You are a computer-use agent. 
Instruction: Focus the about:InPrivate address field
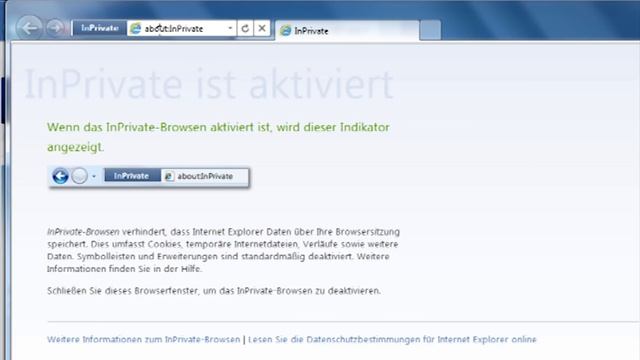(183, 29)
